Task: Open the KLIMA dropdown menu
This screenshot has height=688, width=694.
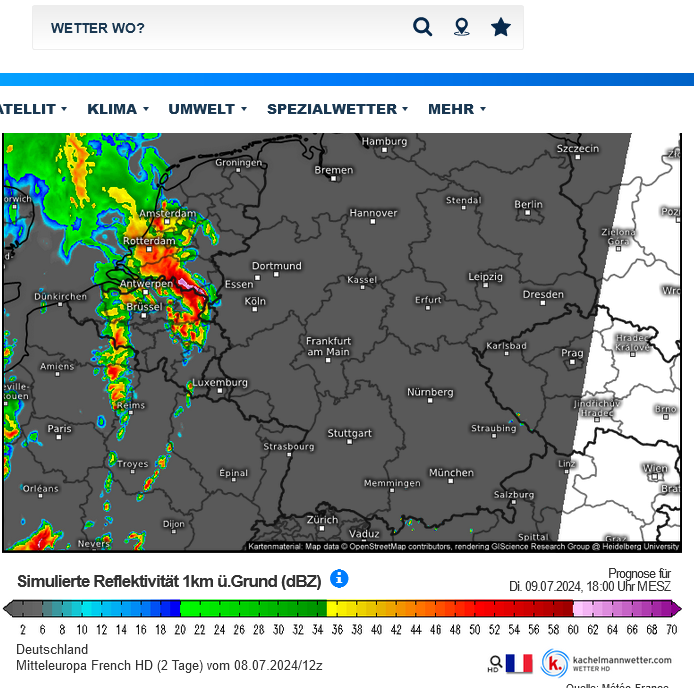Action: coord(118,109)
